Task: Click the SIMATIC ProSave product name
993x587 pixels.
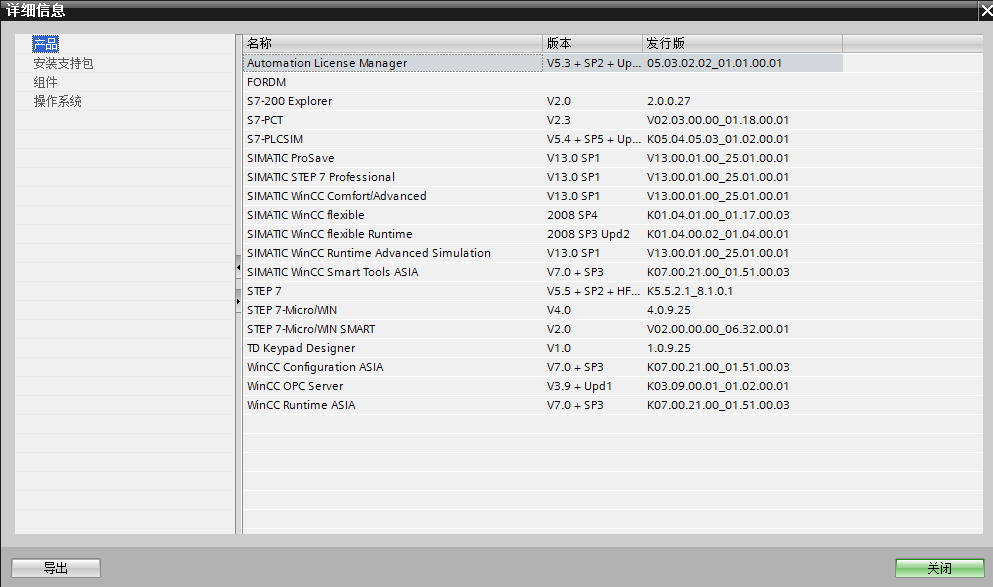Action: [x=291, y=158]
